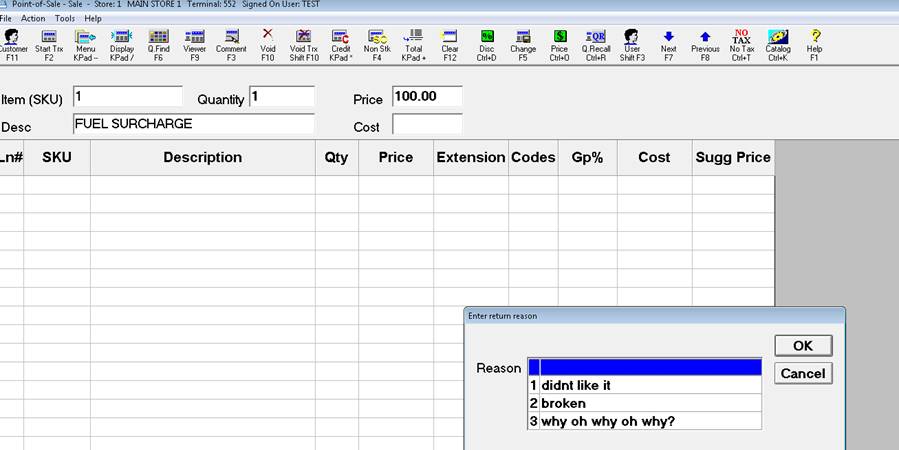
Task: Toggle No Tax Ctrl+T icon
Action: coord(741,45)
